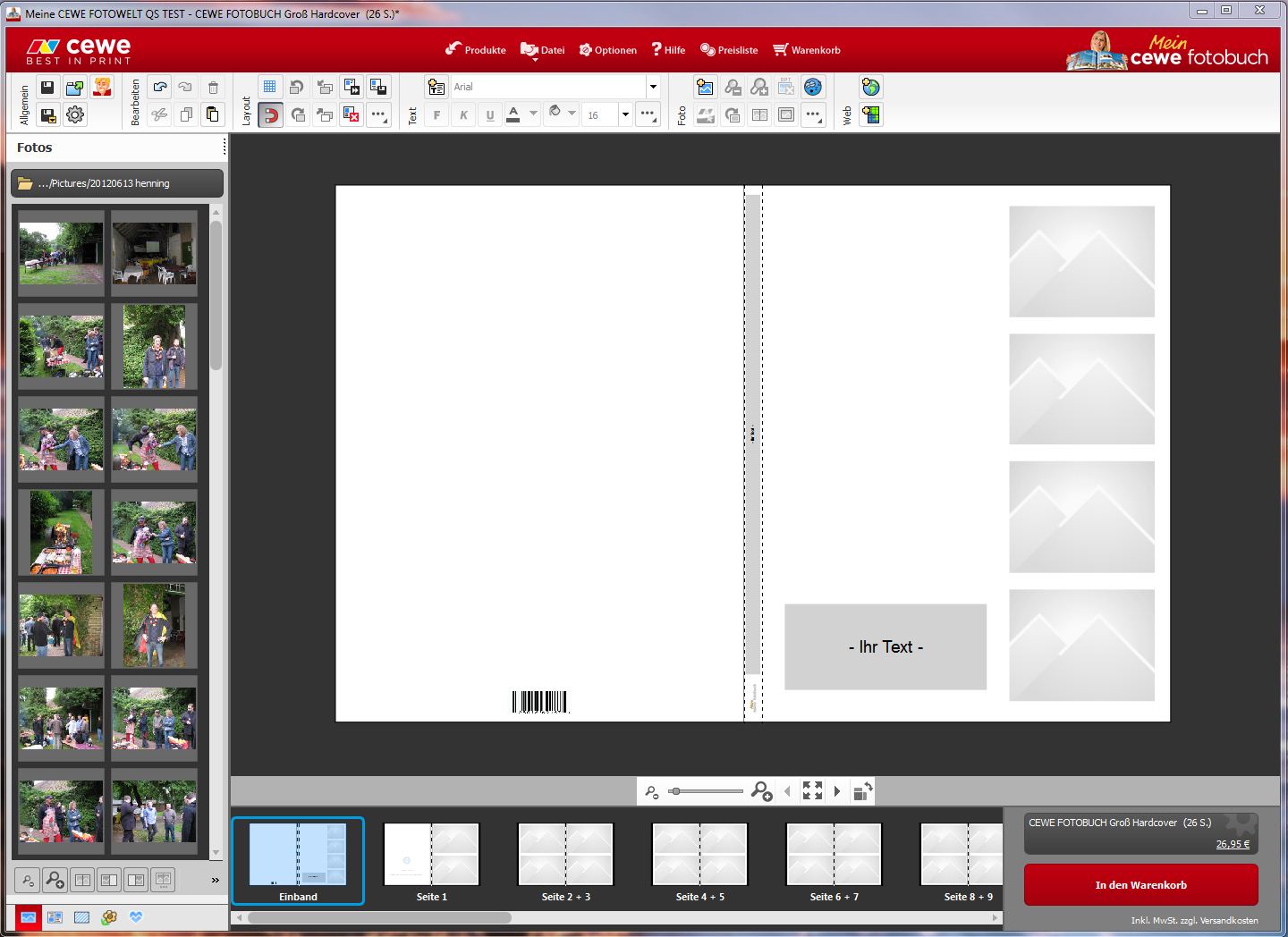Click the Web tile grid icon

click(x=871, y=114)
